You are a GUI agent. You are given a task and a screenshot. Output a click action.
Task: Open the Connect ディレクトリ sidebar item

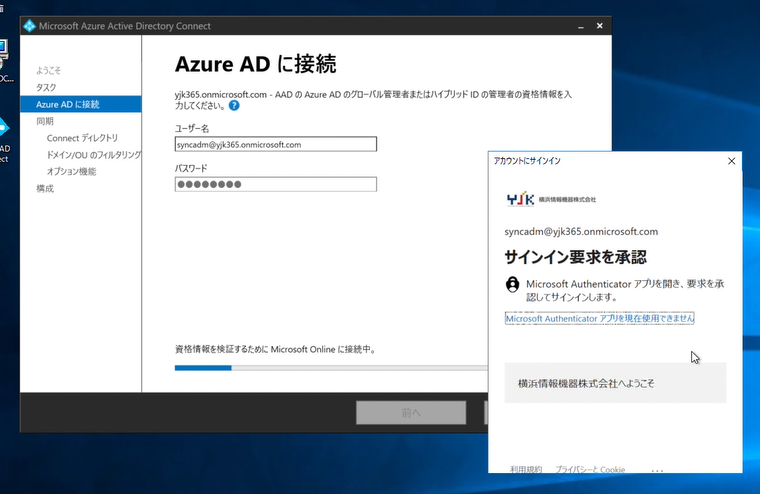82,138
